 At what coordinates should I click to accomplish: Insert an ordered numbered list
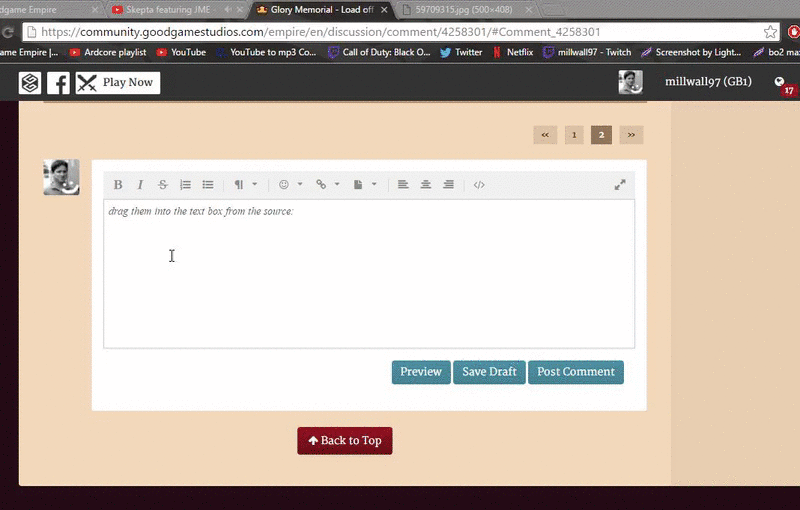185,185
